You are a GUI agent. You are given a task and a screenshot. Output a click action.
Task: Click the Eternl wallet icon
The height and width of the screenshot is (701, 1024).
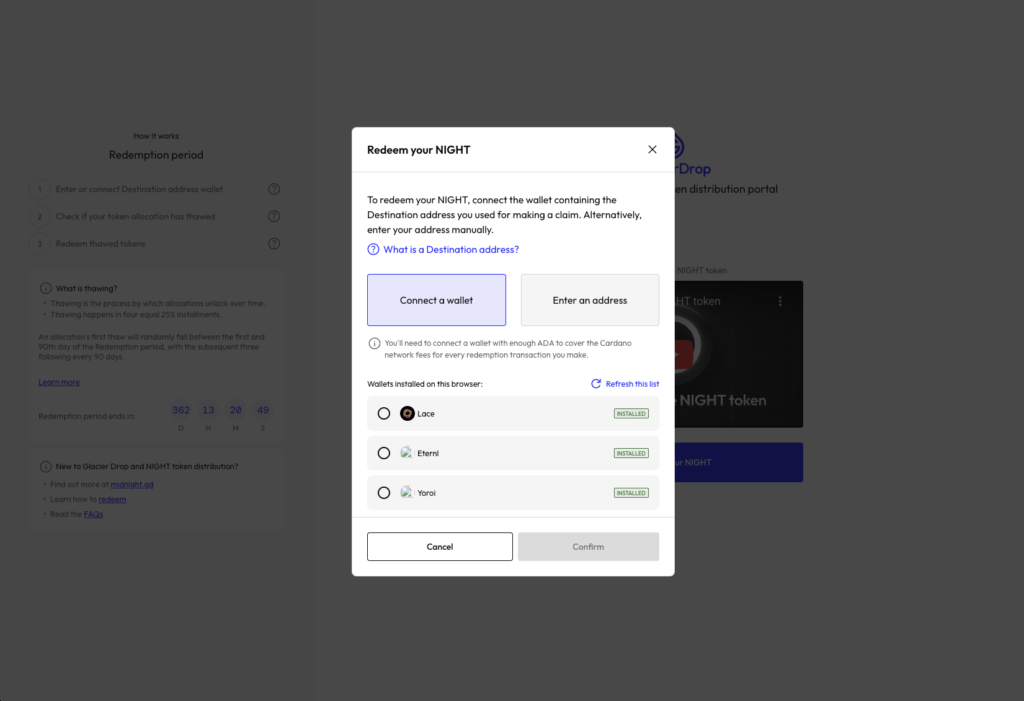pos(407,453)
